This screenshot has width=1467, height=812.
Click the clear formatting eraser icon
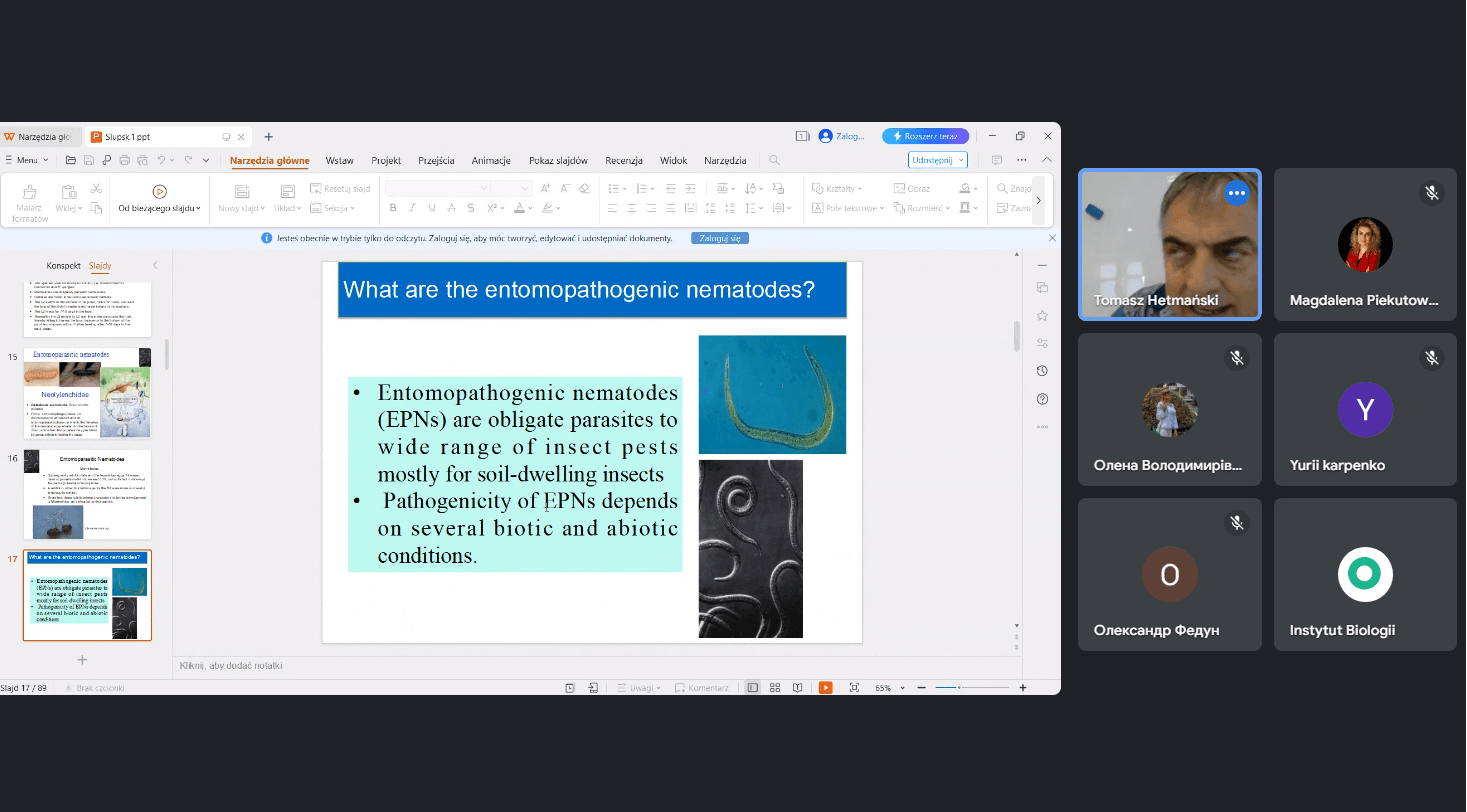(584, 188)
